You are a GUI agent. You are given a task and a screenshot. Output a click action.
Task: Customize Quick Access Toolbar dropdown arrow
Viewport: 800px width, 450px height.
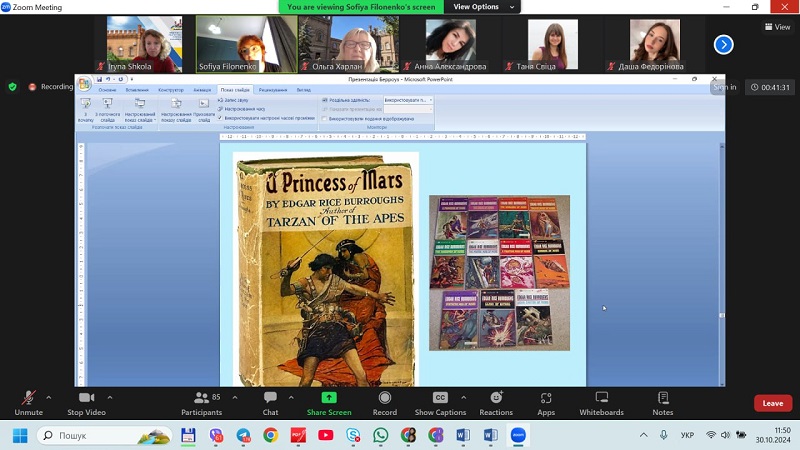click(132, 79)
